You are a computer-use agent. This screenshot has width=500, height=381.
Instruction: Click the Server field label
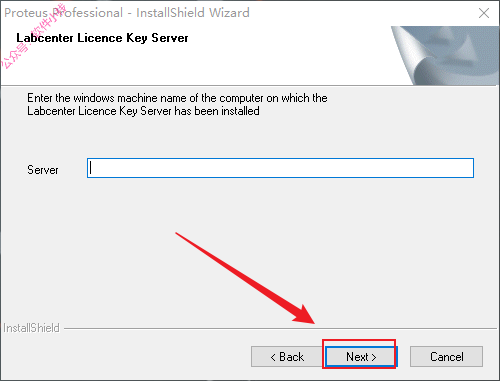(x=43, y=170)
